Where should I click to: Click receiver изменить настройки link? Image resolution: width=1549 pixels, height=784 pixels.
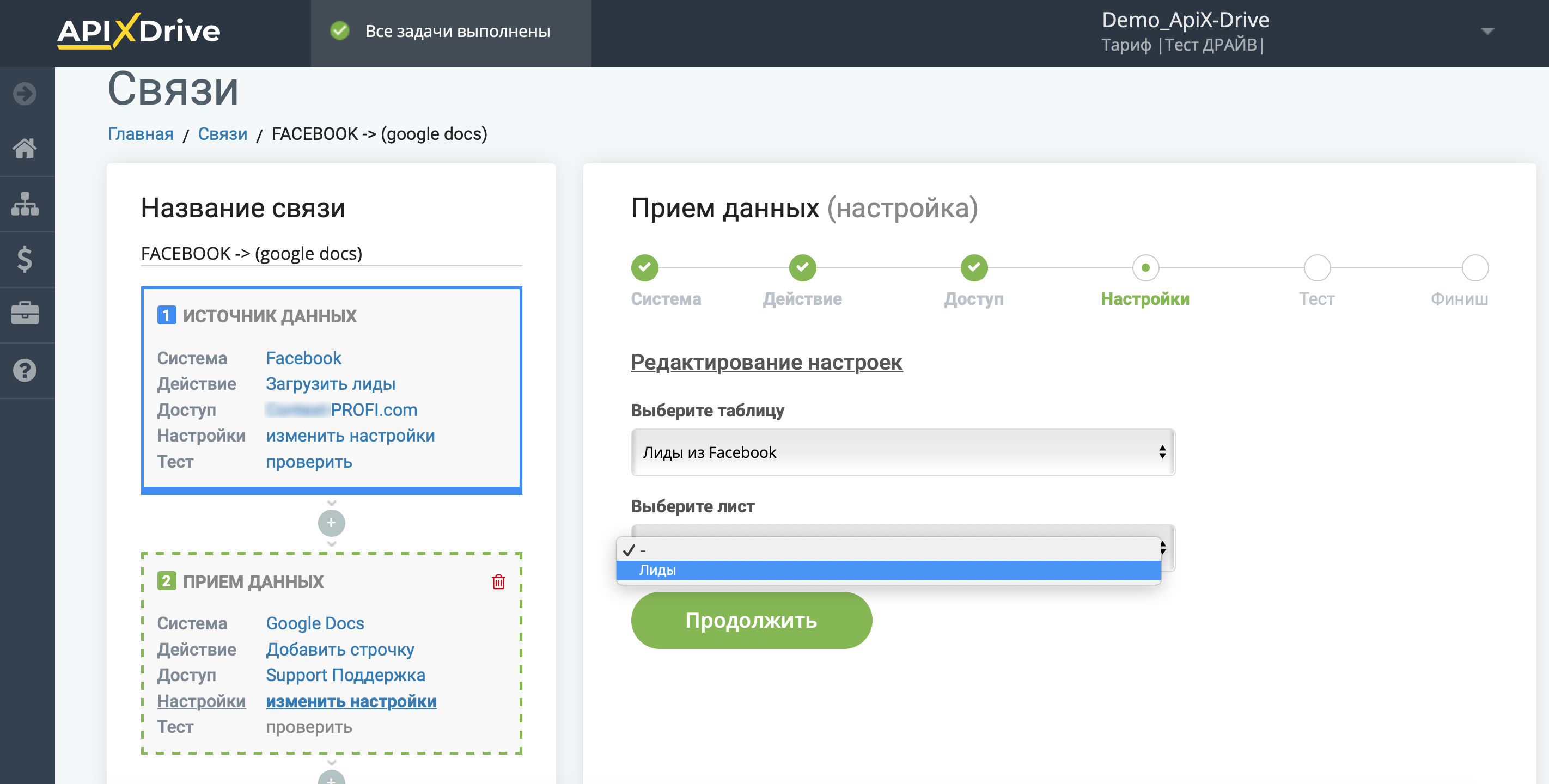(351, 701)
